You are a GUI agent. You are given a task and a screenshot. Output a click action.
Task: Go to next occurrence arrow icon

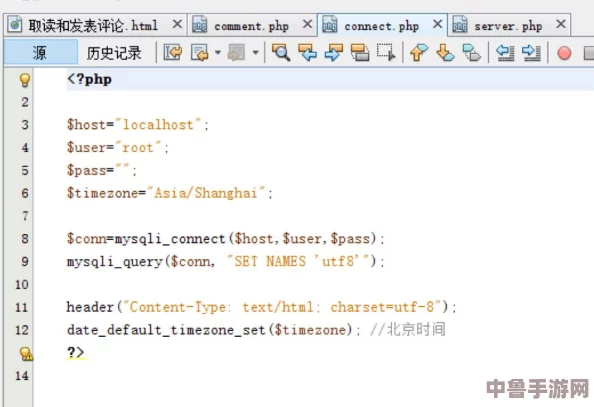(333, 52)
